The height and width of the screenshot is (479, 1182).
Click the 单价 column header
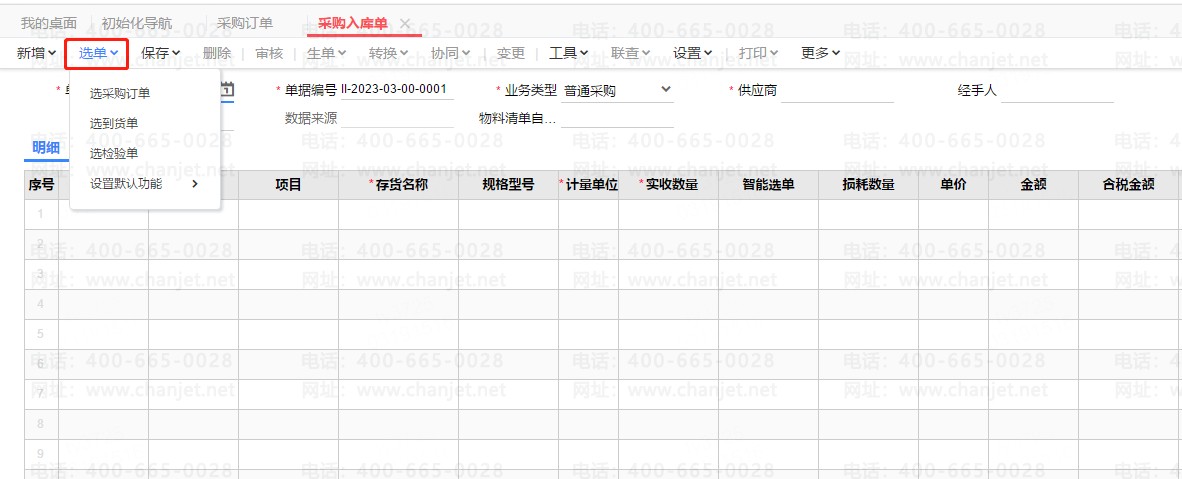(x=954, y=185)
